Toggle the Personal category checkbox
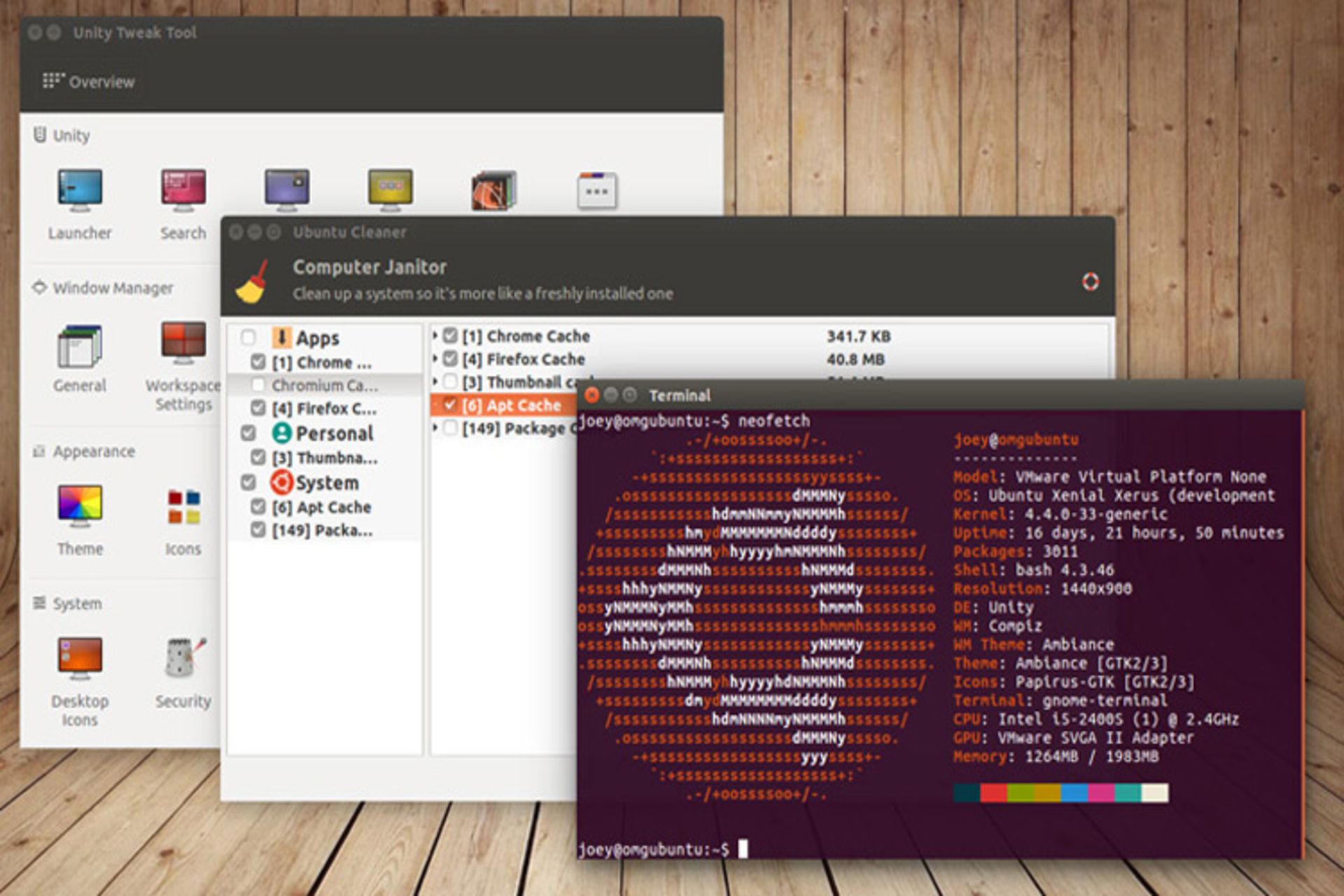Screen dimensions: 1344x896 (x=248, y=433)
